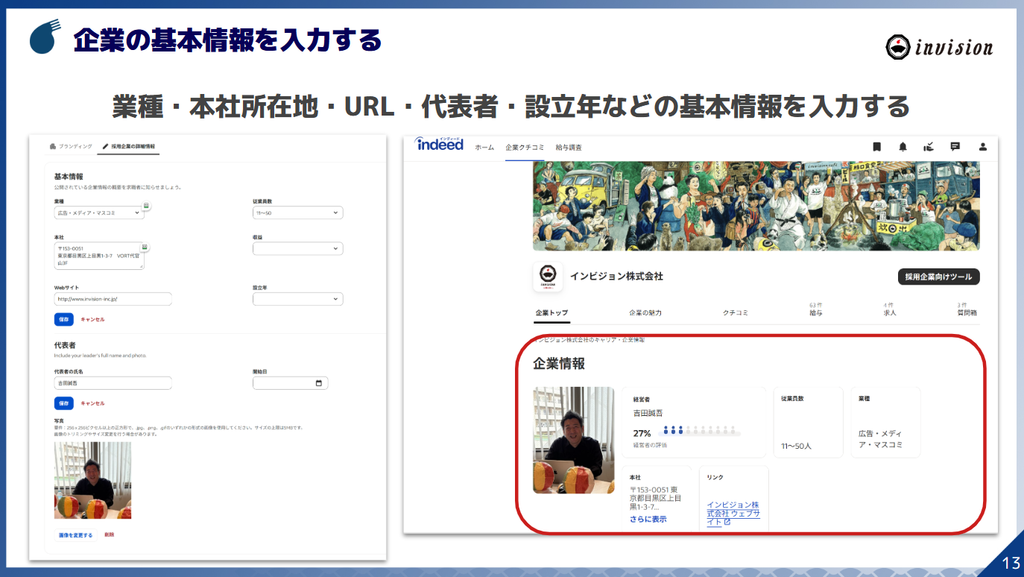Open the クチコミ company tab
The image size is (1024, 577).
[x=735, y=313]
